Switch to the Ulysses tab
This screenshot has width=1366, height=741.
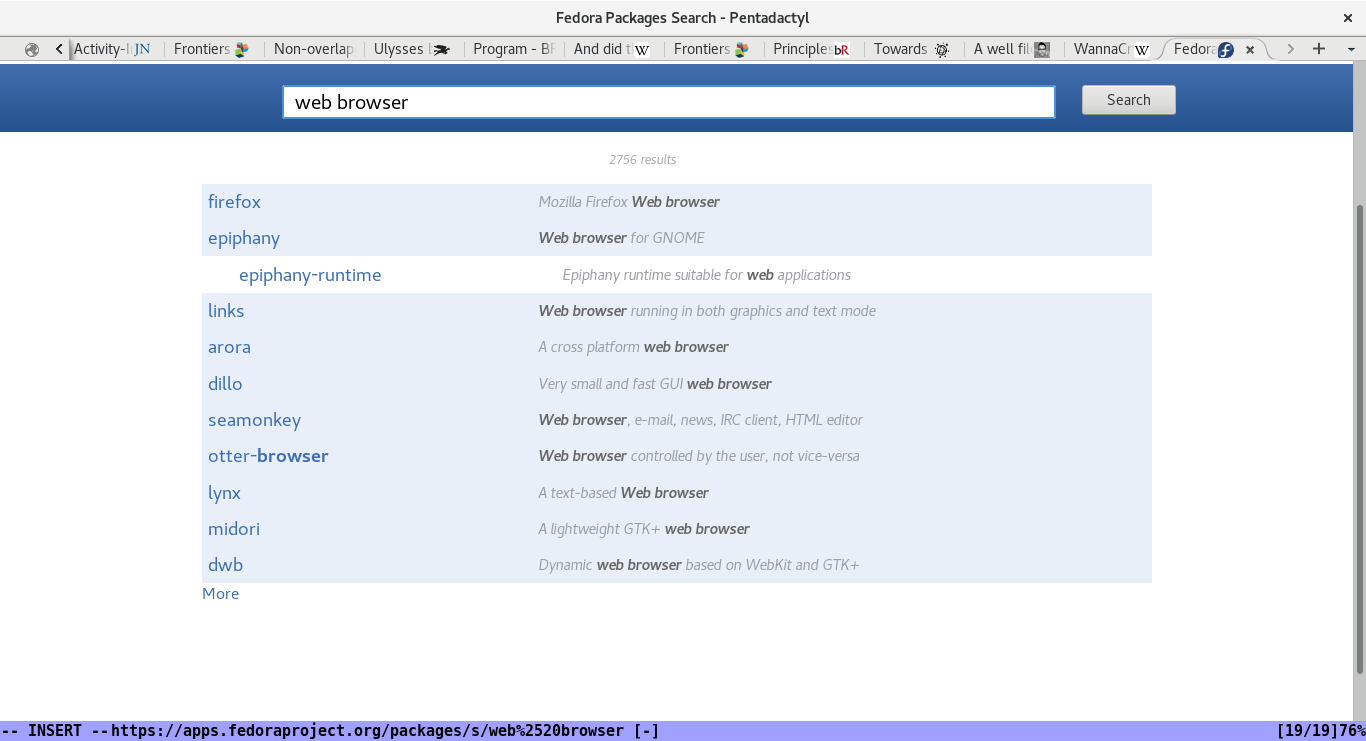click(x=412, y=49)
